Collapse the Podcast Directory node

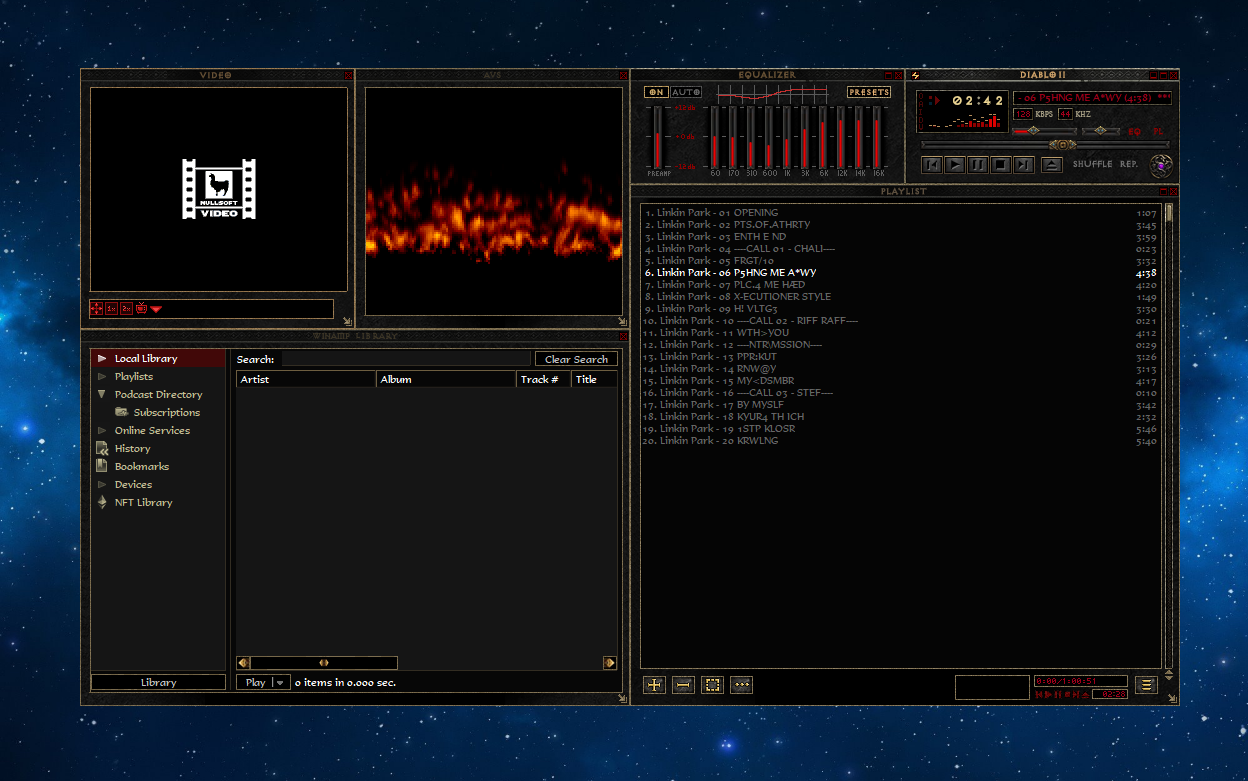[102, 395]
